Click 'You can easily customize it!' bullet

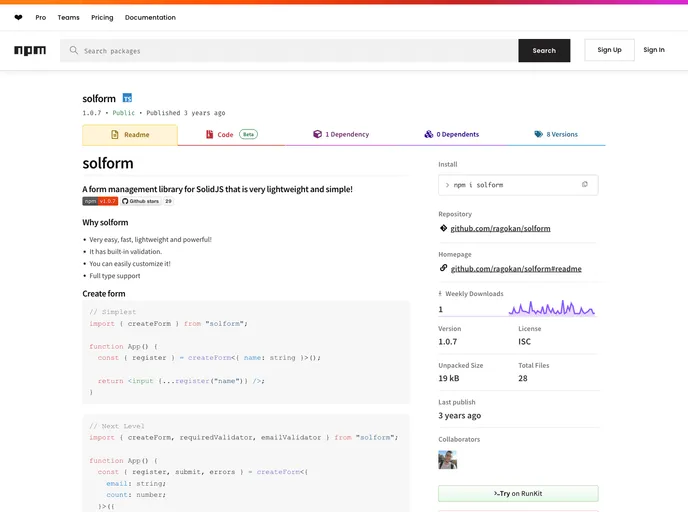pos(130,264)
